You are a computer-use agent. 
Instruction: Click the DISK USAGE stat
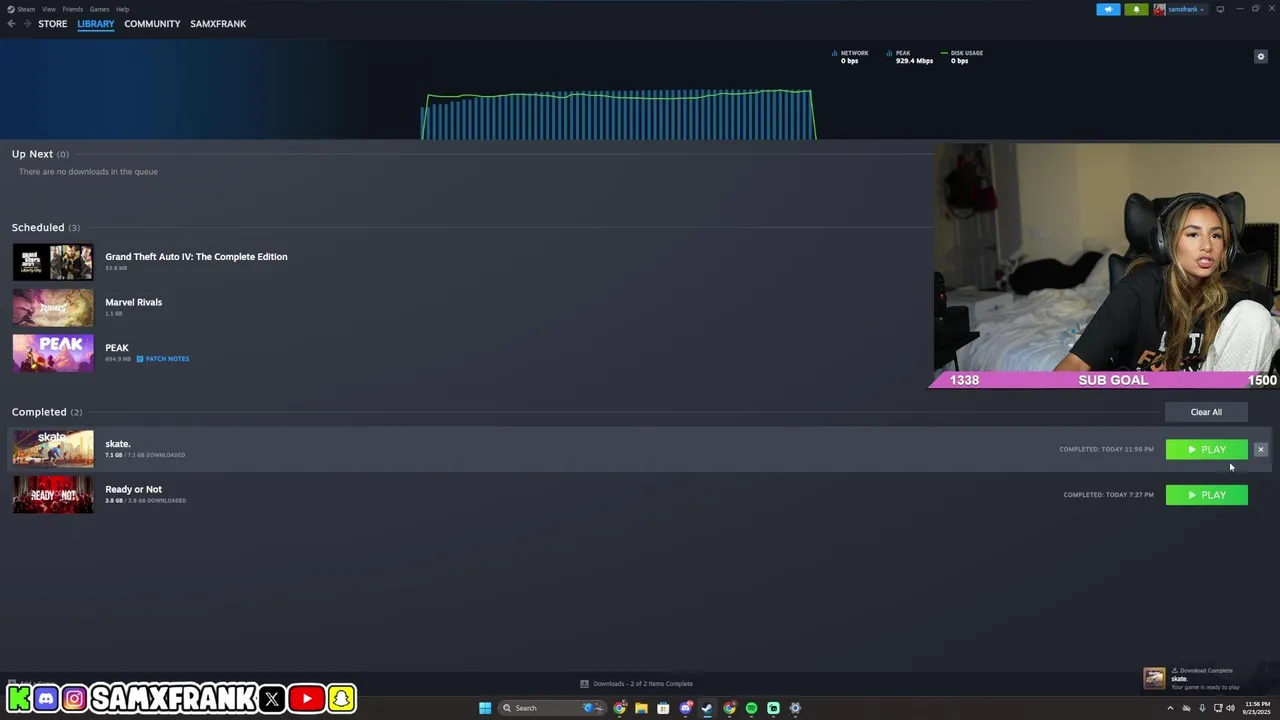(x=962, y=57)
